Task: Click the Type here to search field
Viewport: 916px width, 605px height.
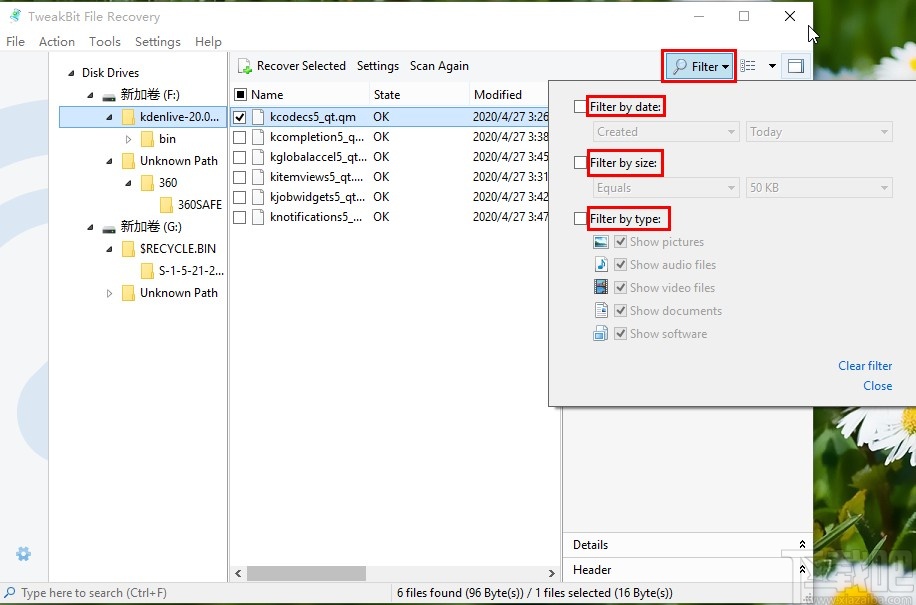Action: tap(94, 593)
